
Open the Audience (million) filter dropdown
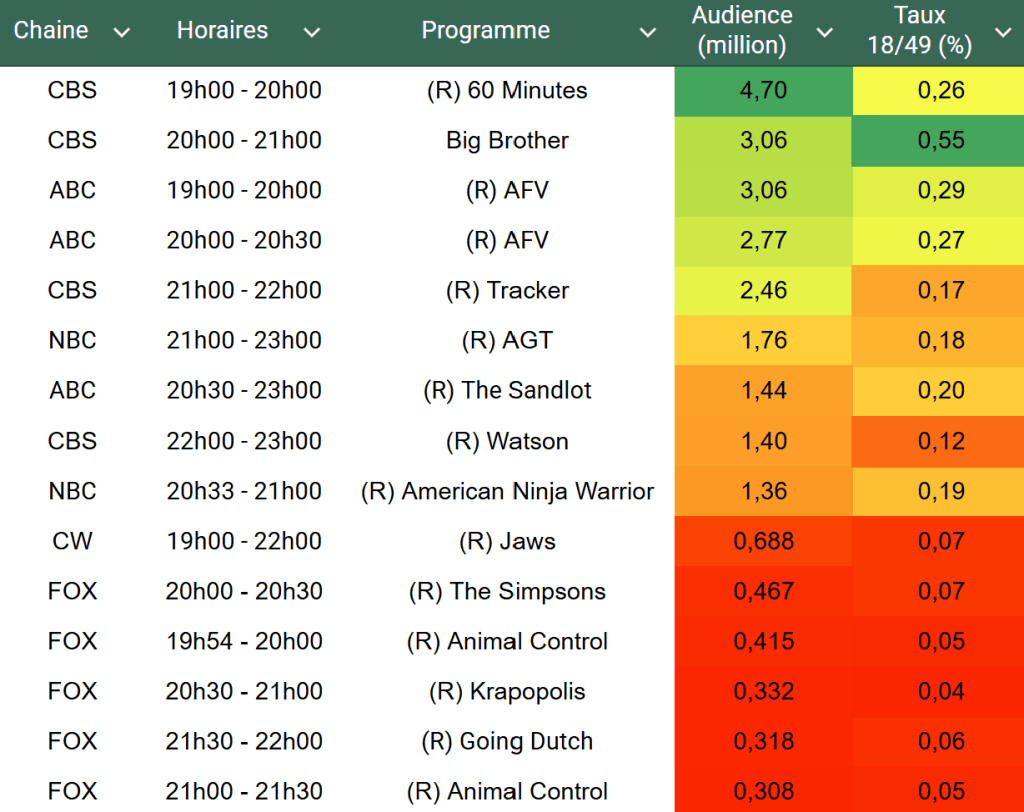[x=825, y=33]
